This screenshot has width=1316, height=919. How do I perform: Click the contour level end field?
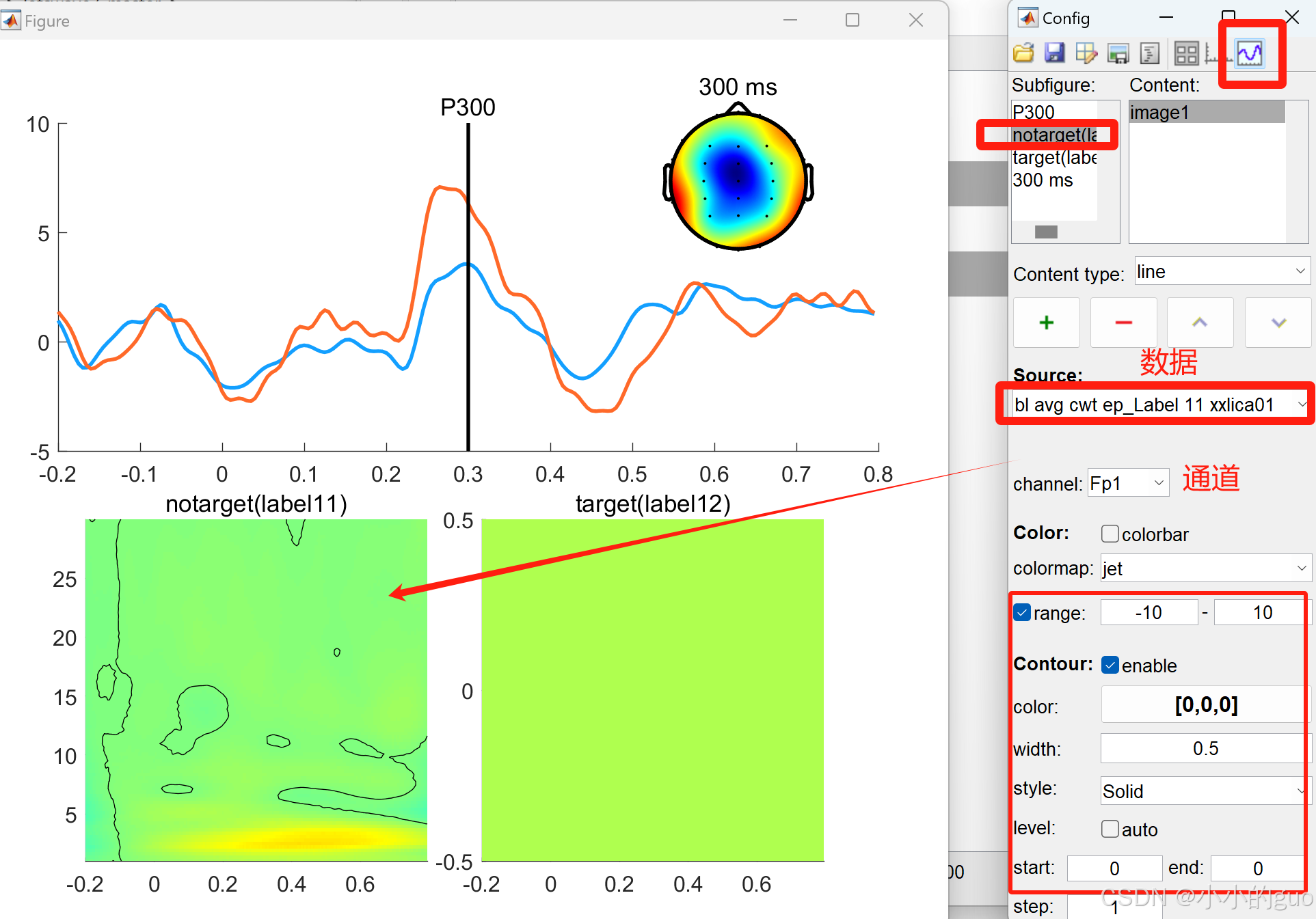pyautogui.click(x=1258, y=868)
